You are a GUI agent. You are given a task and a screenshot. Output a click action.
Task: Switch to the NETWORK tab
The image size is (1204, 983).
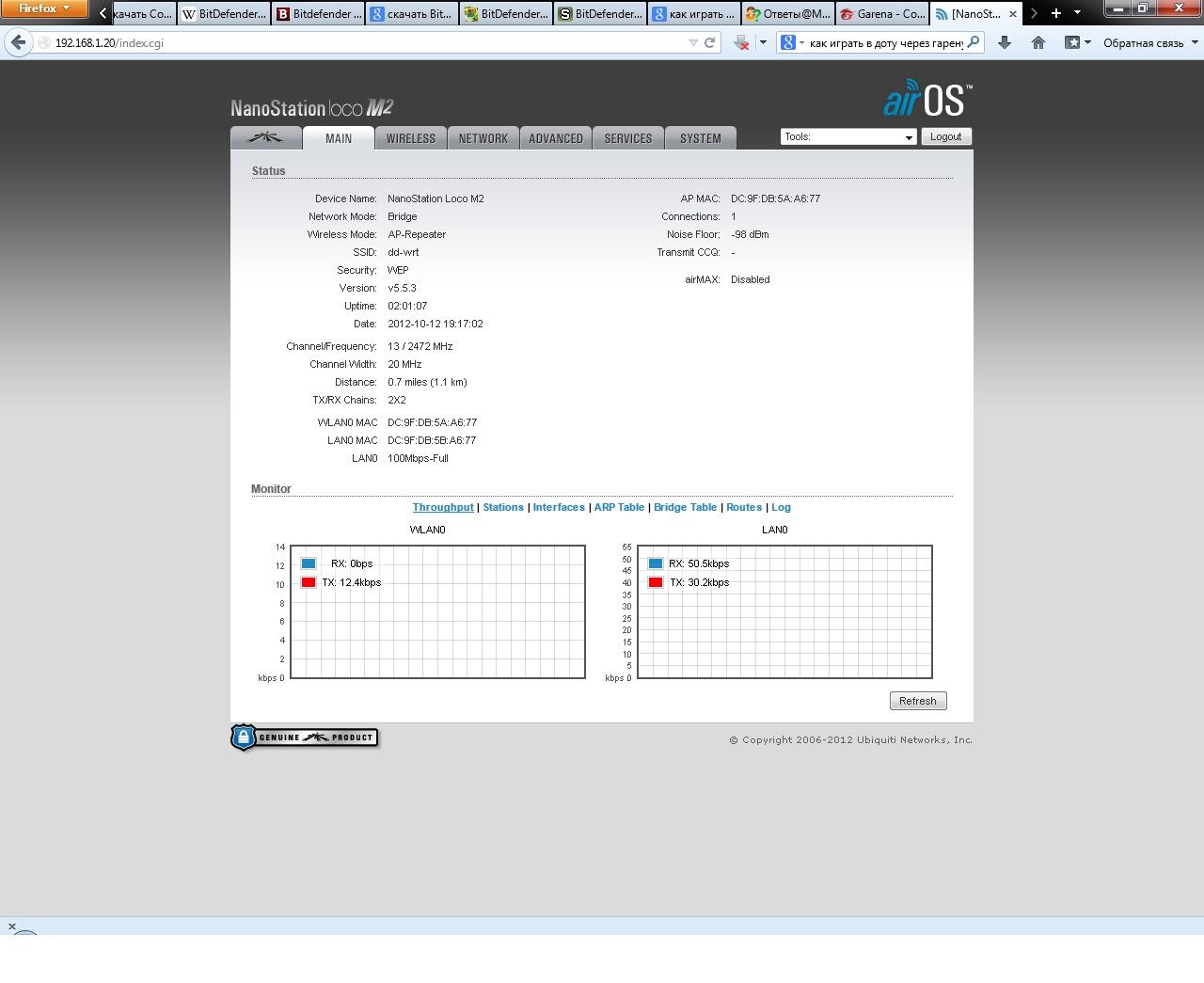pyautogui.click(x=483, y=138)
